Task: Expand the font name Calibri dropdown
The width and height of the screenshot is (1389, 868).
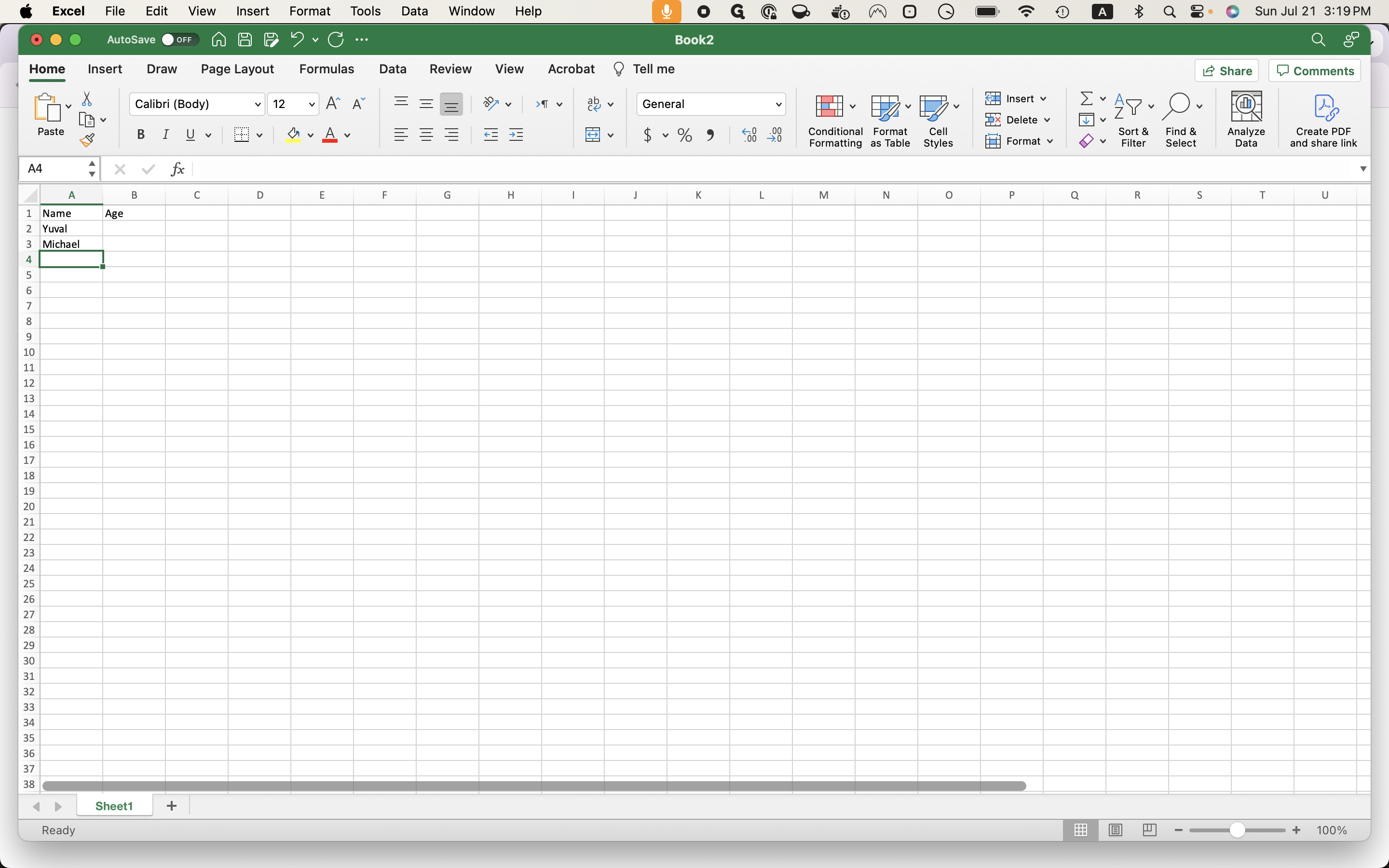Action: 258,105
